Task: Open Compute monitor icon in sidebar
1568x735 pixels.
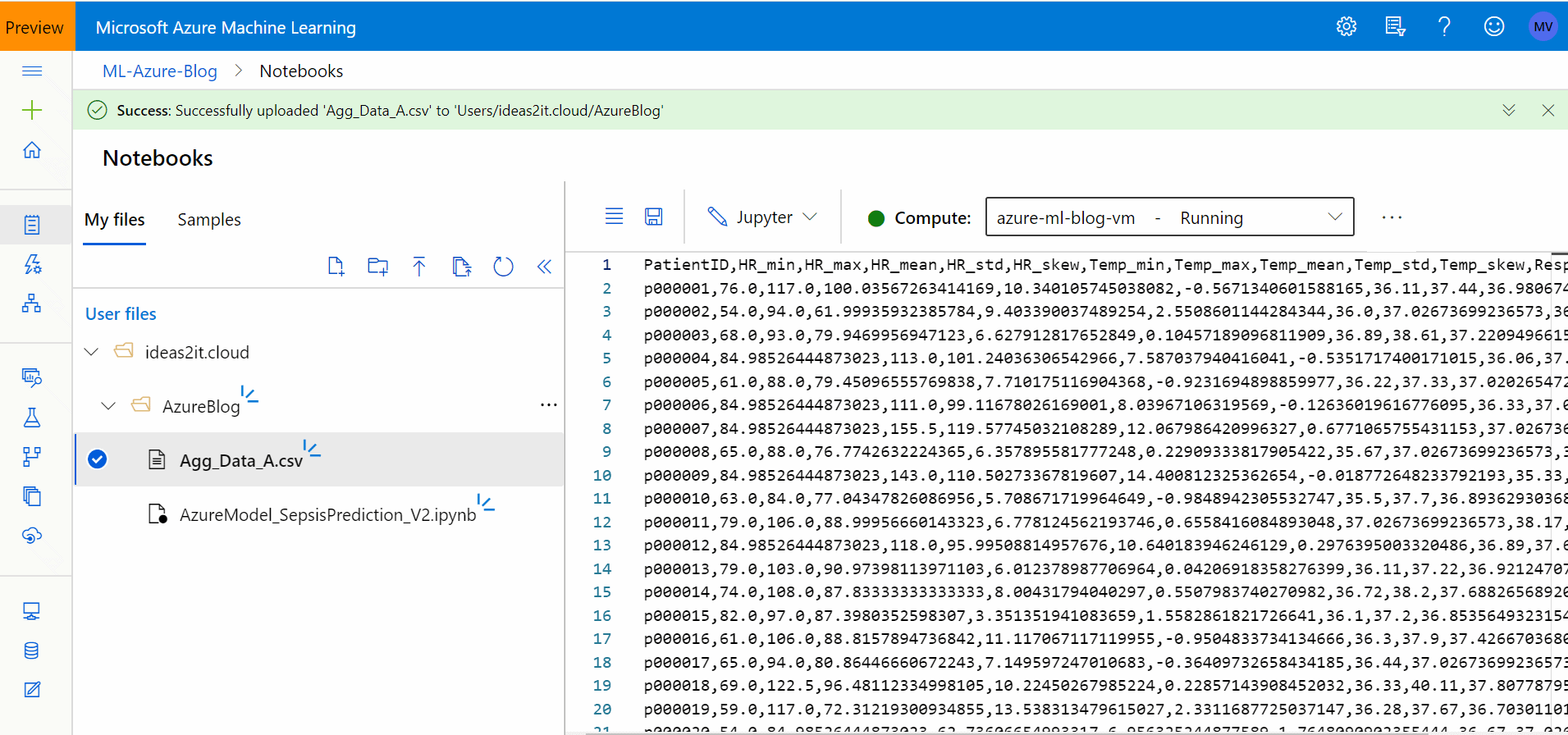Action: pyautogui.click(x=32, y=611)
